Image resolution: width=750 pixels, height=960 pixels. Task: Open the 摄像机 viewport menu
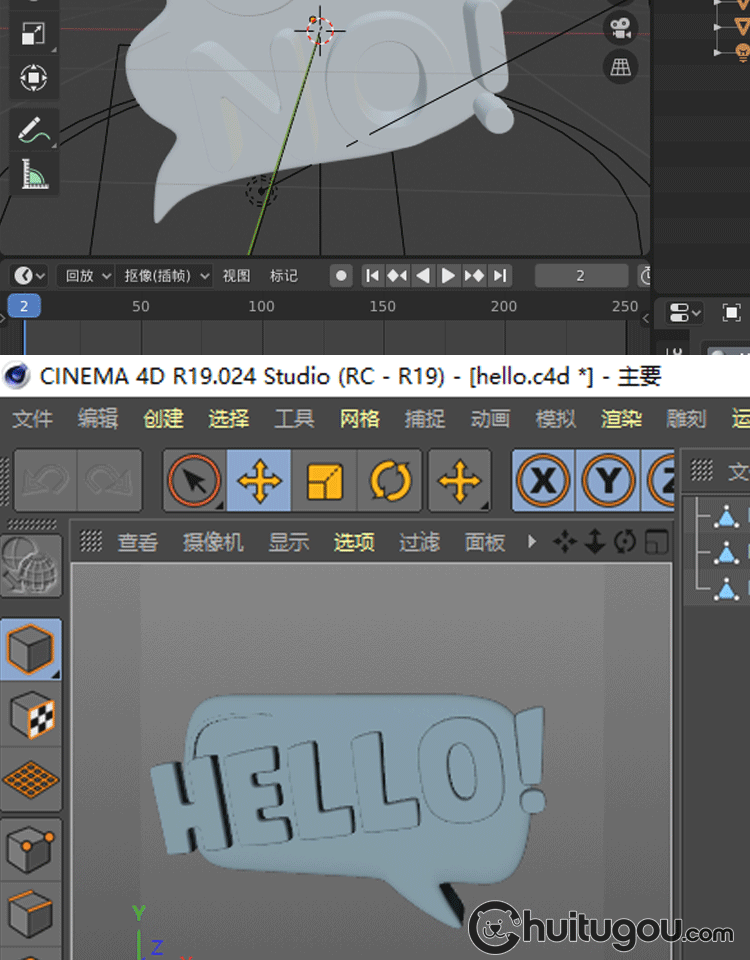pos(213,542)
